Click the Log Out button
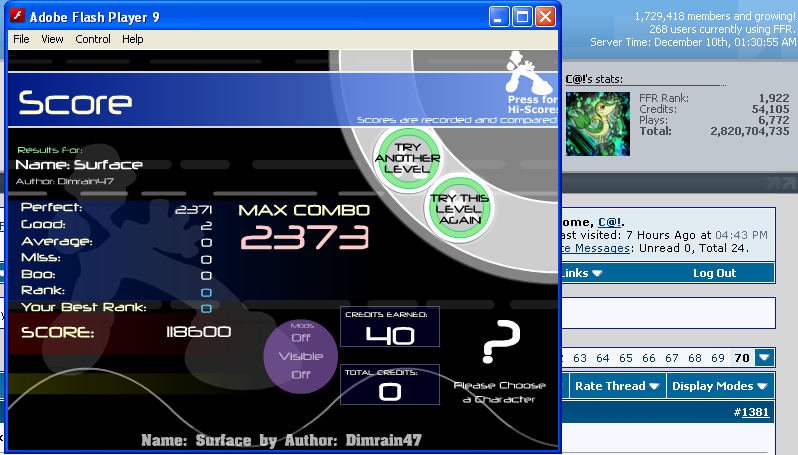This screenshot has height=455, width=798. pyautogui.click(x=714, y=273)
